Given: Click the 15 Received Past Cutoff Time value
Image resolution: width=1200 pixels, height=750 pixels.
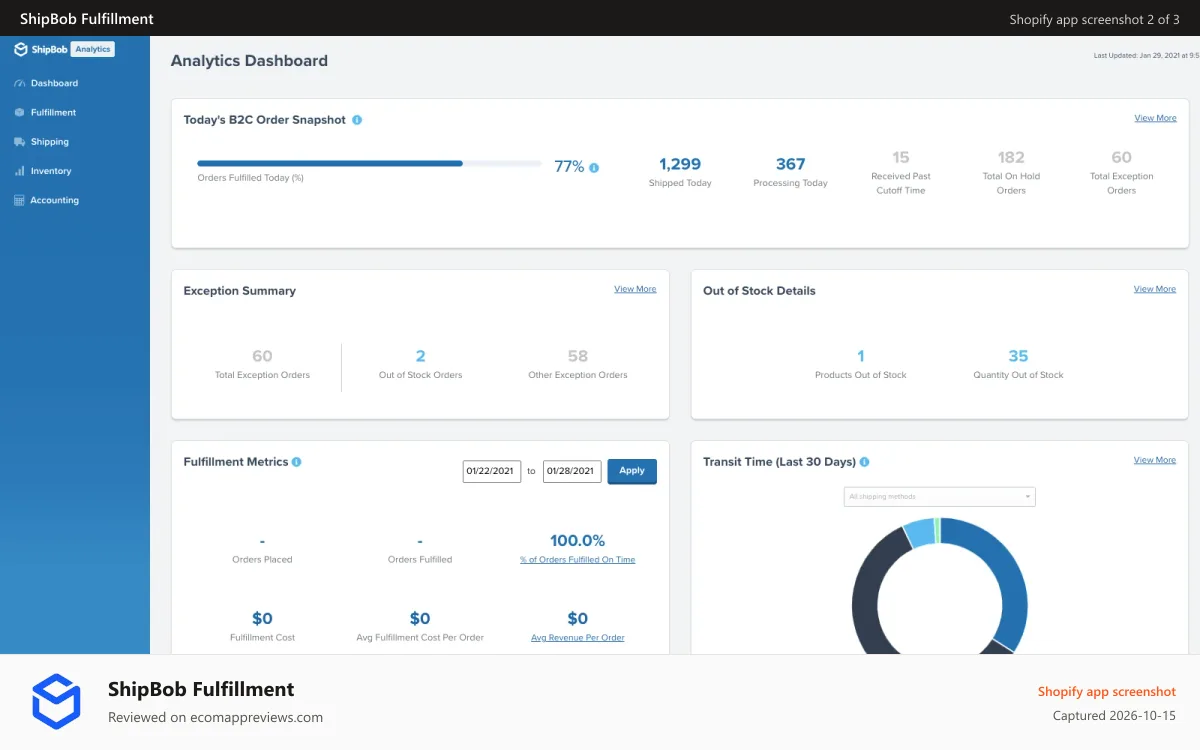Looking at the screenshot, I should [901, 157].
